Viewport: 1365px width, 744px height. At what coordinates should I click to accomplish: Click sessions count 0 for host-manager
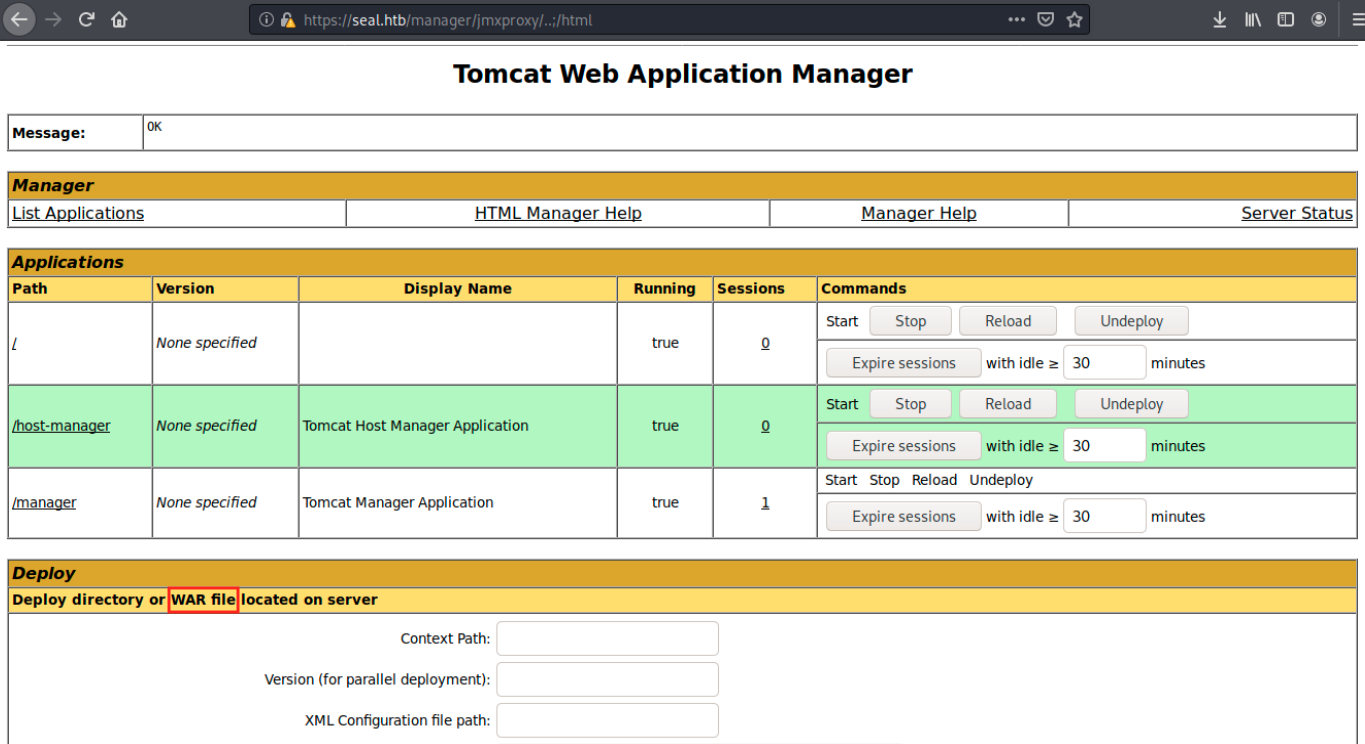(765, 426)
